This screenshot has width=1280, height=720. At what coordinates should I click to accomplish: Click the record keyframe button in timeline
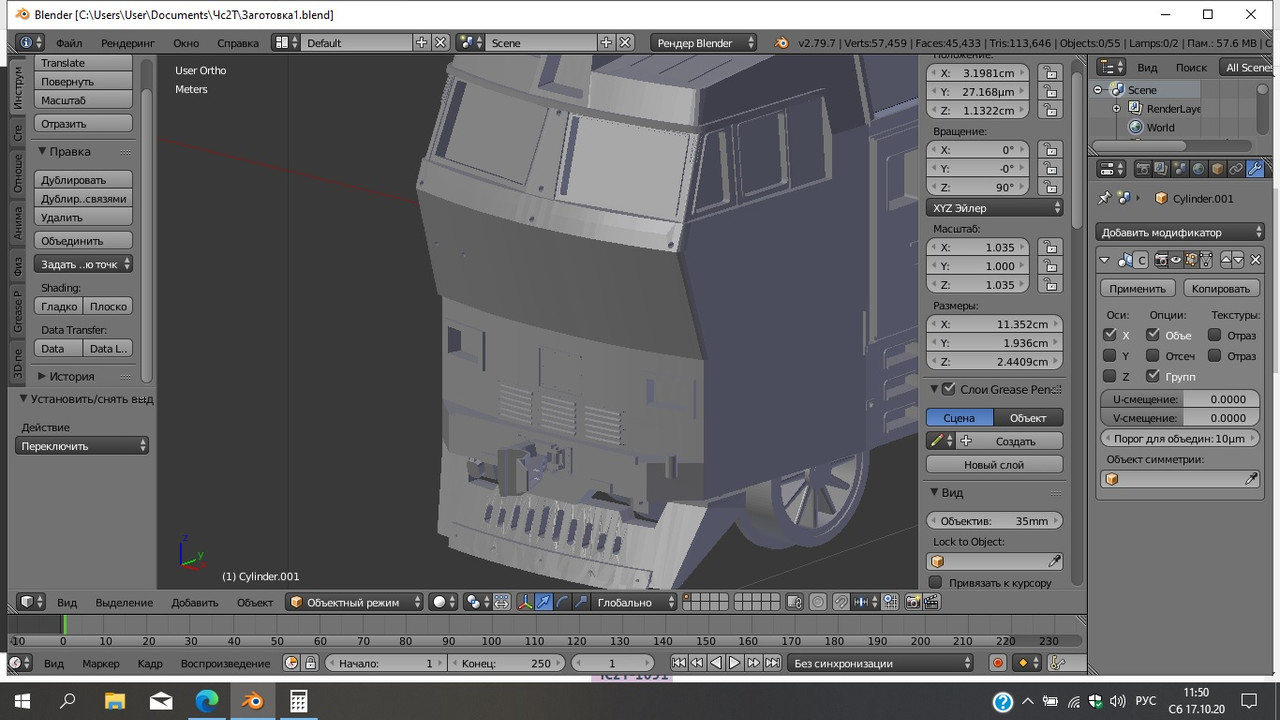[997, 663]
